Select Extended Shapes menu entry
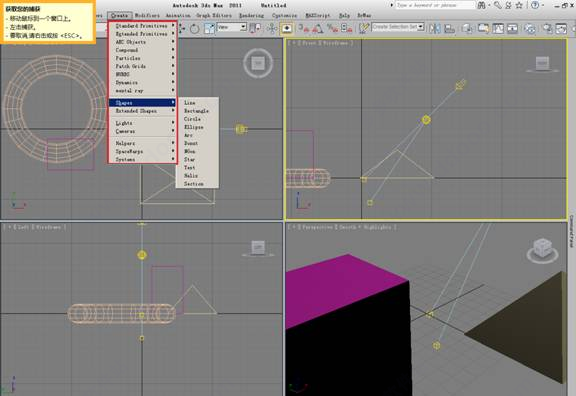 (143, 111)
